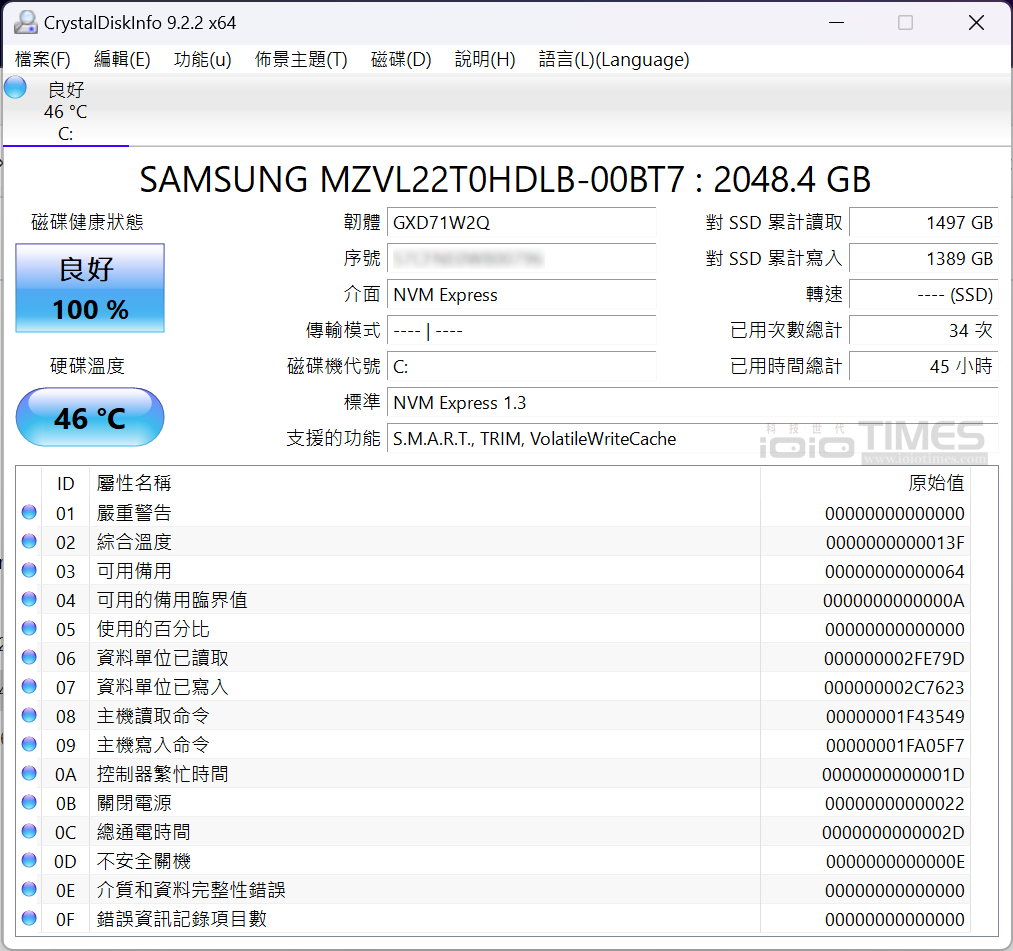Select the C: drive tab showing 良好 46 °C
The height and width of the screenshot is (951, 1013).
[x=66, y=111]
